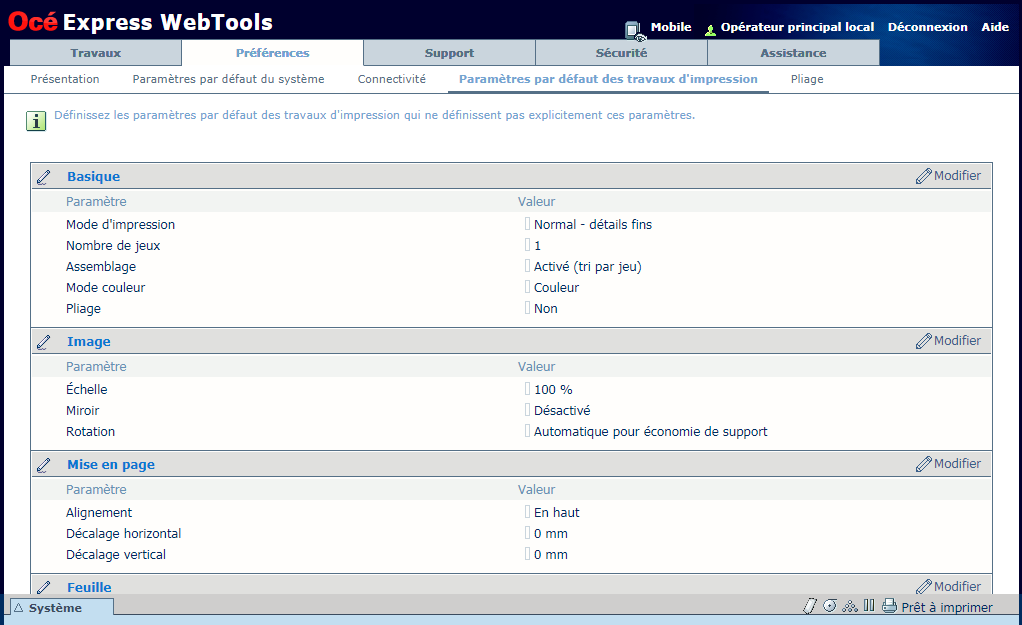Image resolution: width=1022 pixels, height=625 pixels.
Task: Click the Pliage parameter row in Basique
Action: pyautogui.click(x=83, y=308)
